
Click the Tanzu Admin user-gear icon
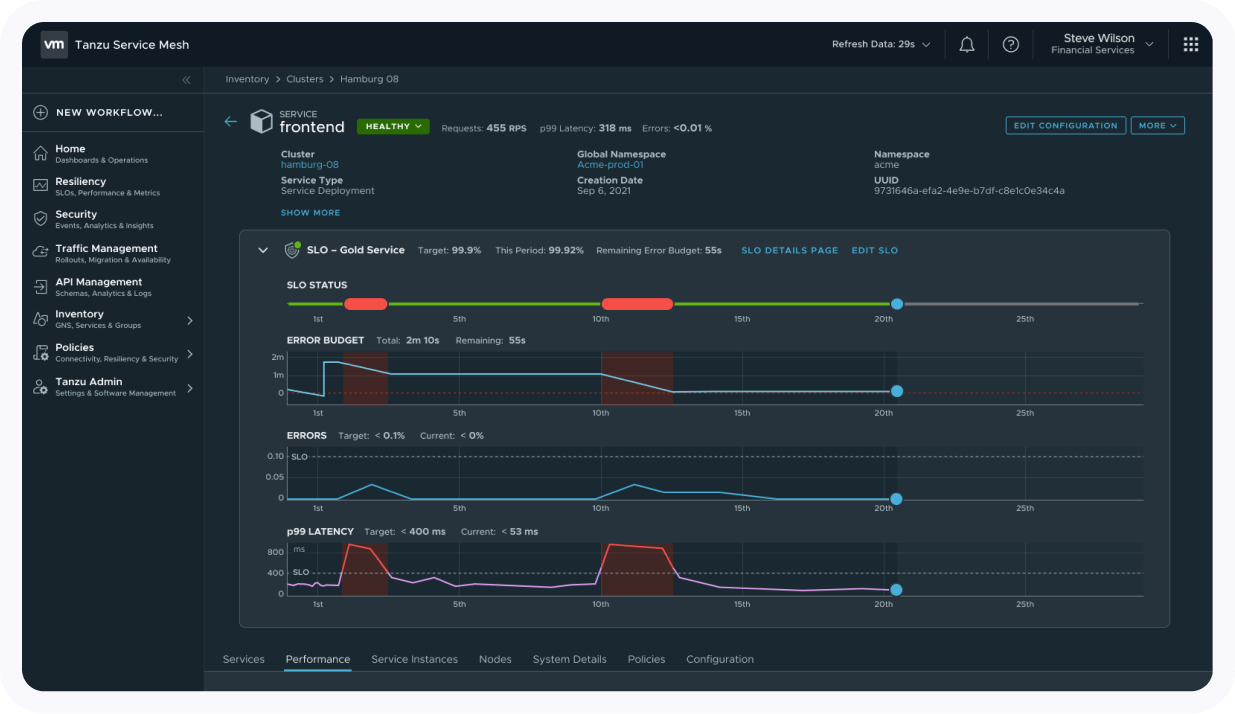click(40, 386)
